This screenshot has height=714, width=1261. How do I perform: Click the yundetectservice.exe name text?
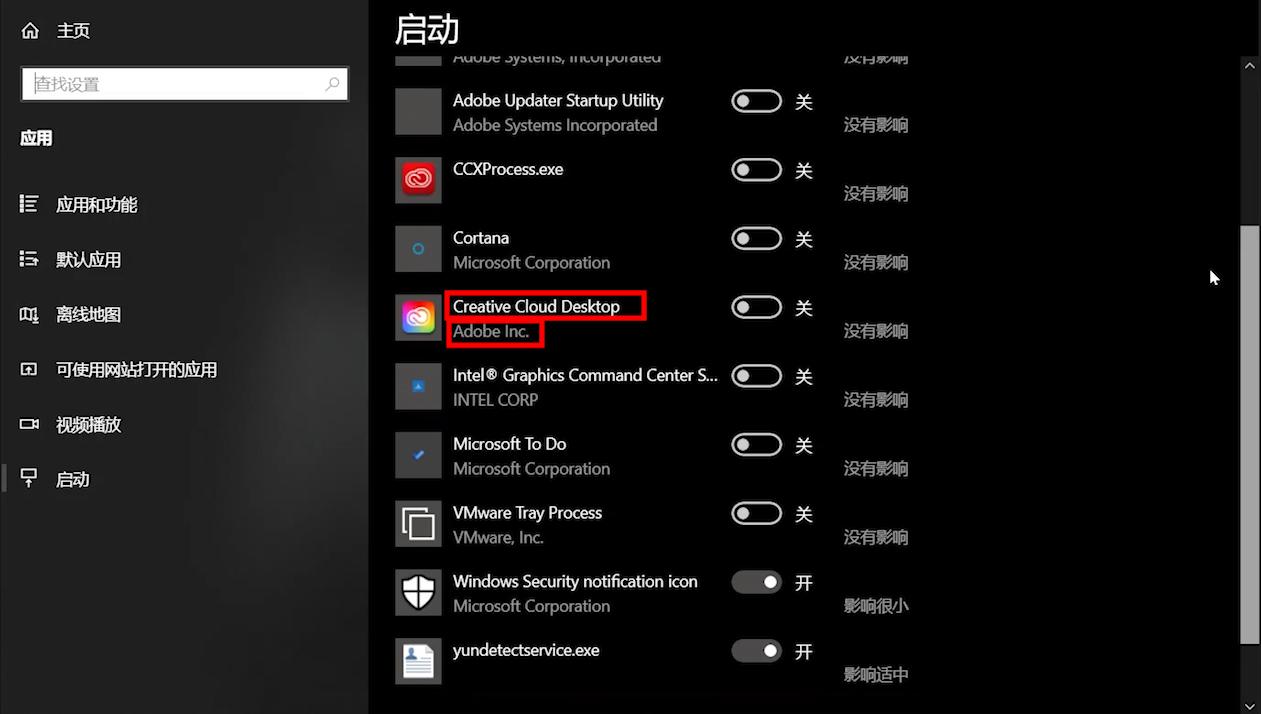526,650
